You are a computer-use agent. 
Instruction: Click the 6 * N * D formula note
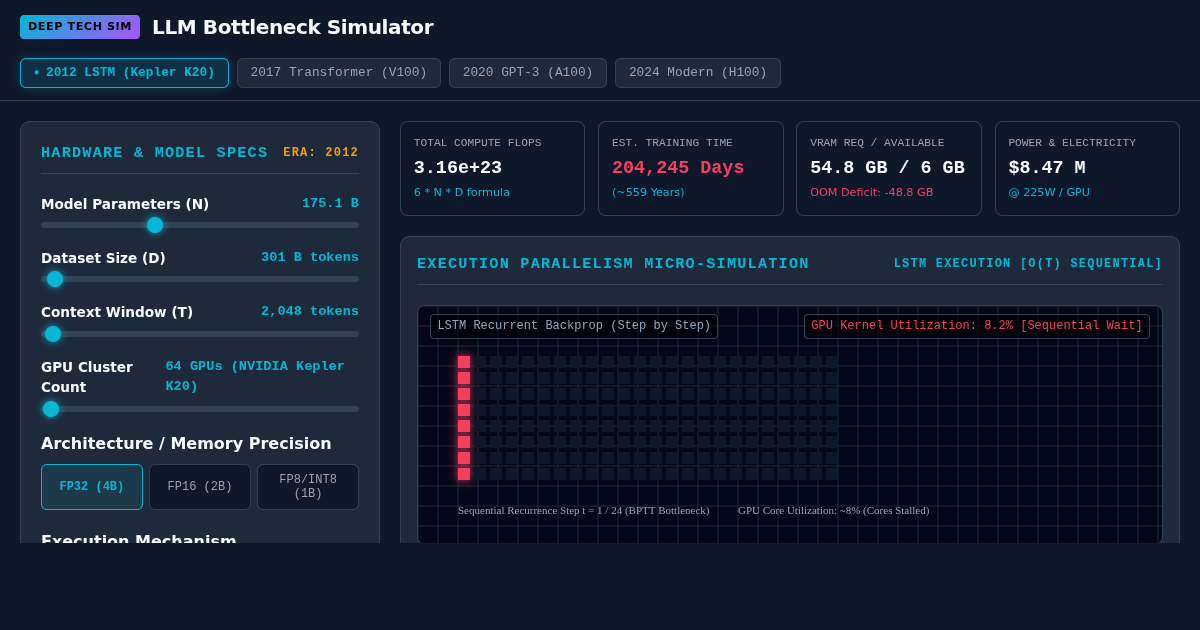pyautogui.click(x=462, y=193)
